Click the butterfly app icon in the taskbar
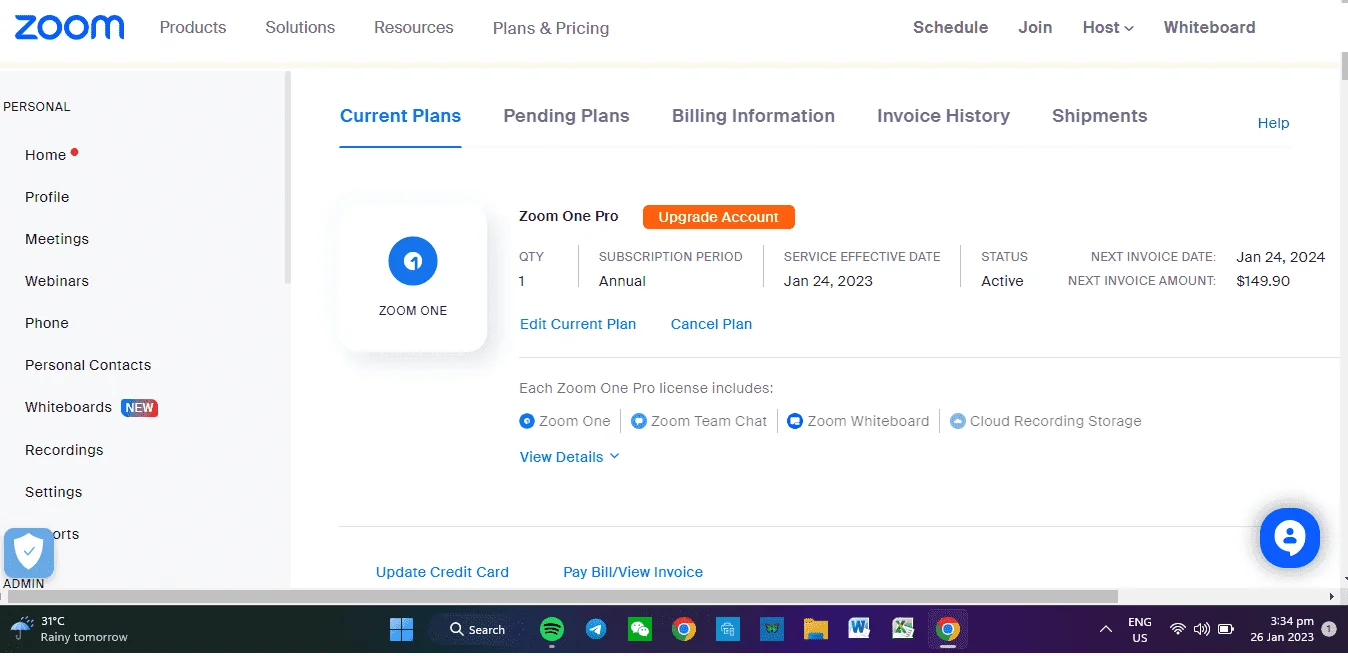This screenshot has width=1348, height=656. [x=772, y=629]
